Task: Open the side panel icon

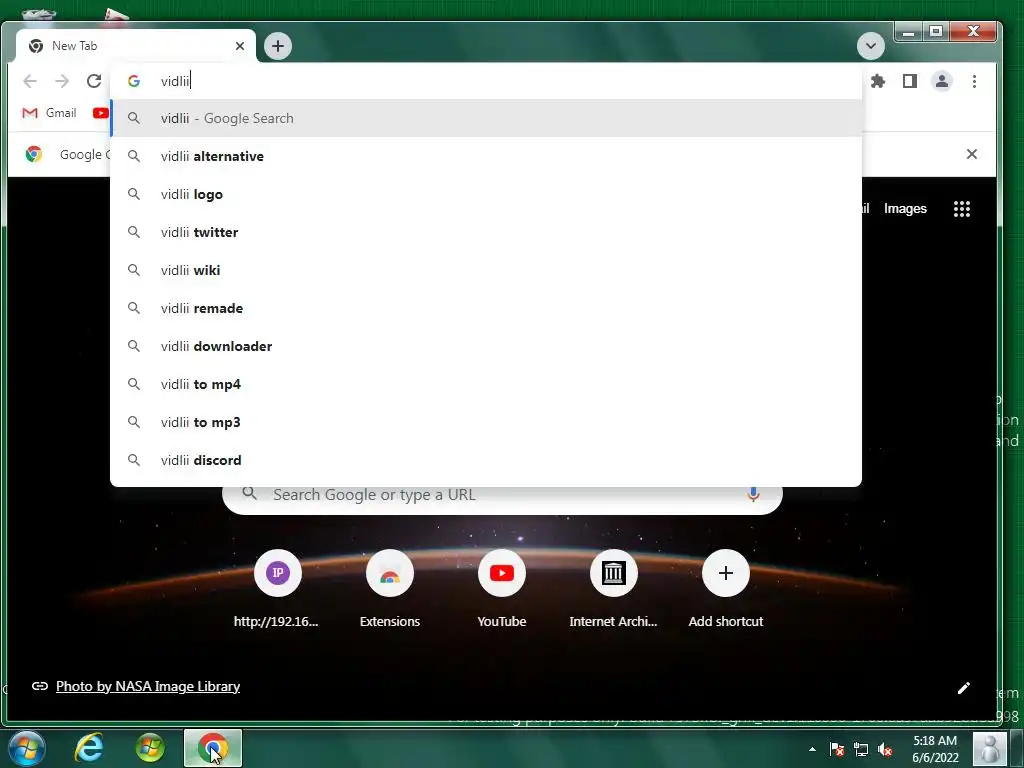Action: tap(910, 81)
